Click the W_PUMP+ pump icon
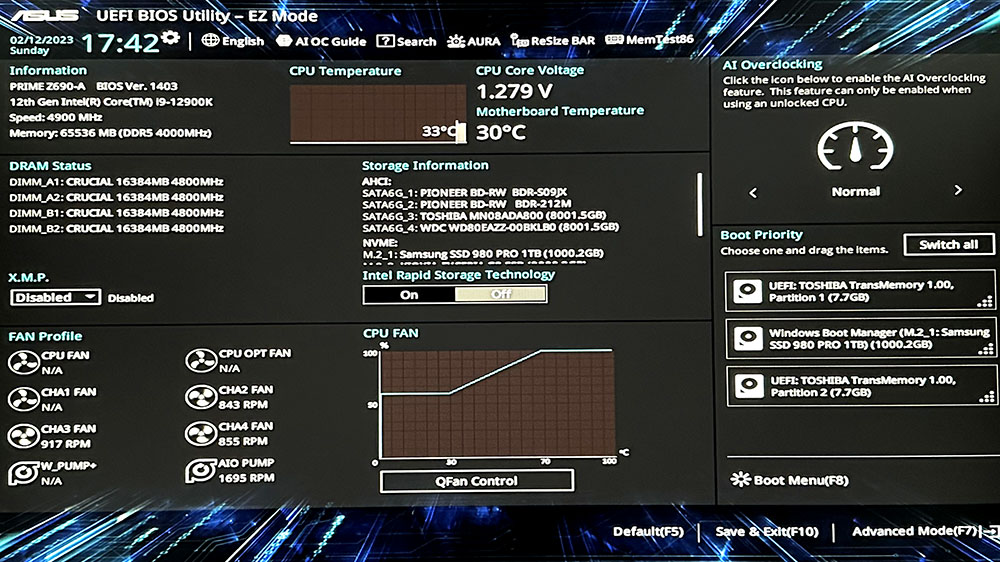1000x562 pixels. click(x=23, y=472)
